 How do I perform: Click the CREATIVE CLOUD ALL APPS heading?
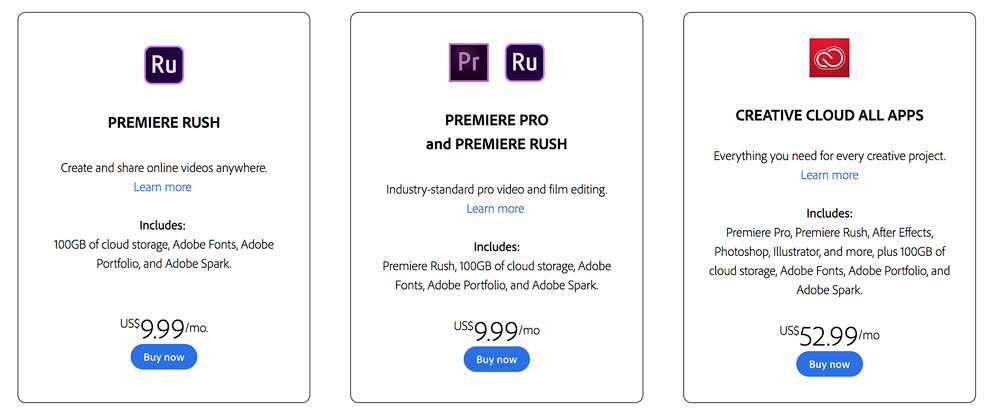829,115
